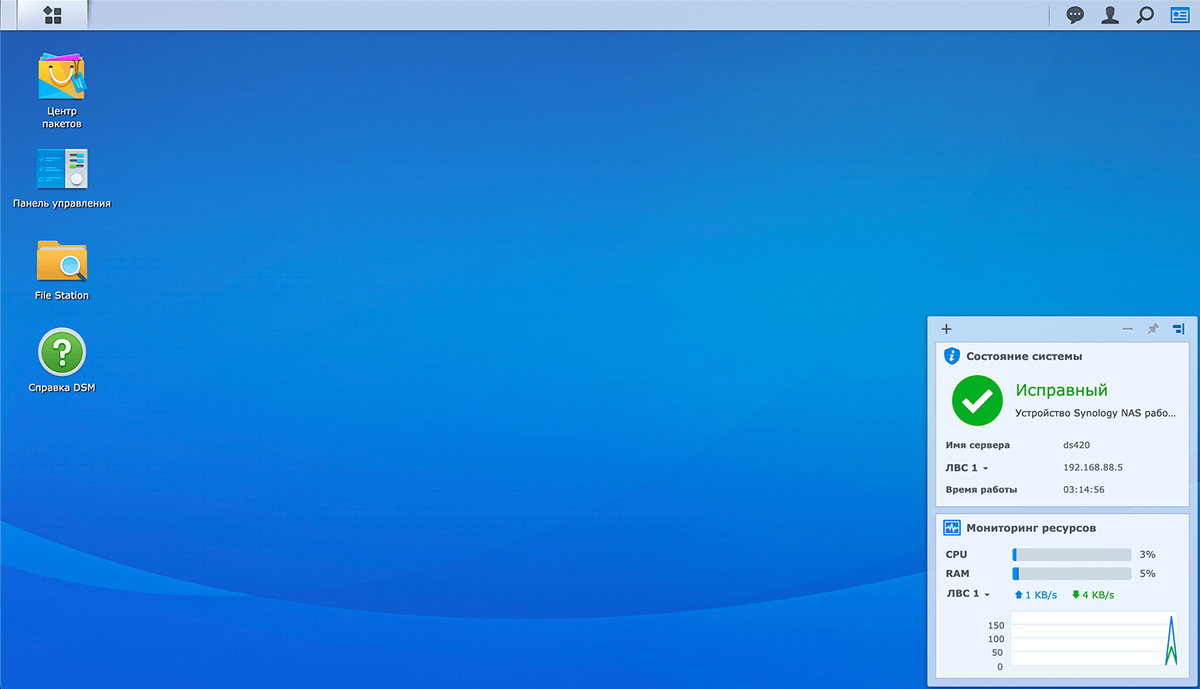1200x689 pixels.
Task: Click server name value ds420
Action: [1077, 445]
